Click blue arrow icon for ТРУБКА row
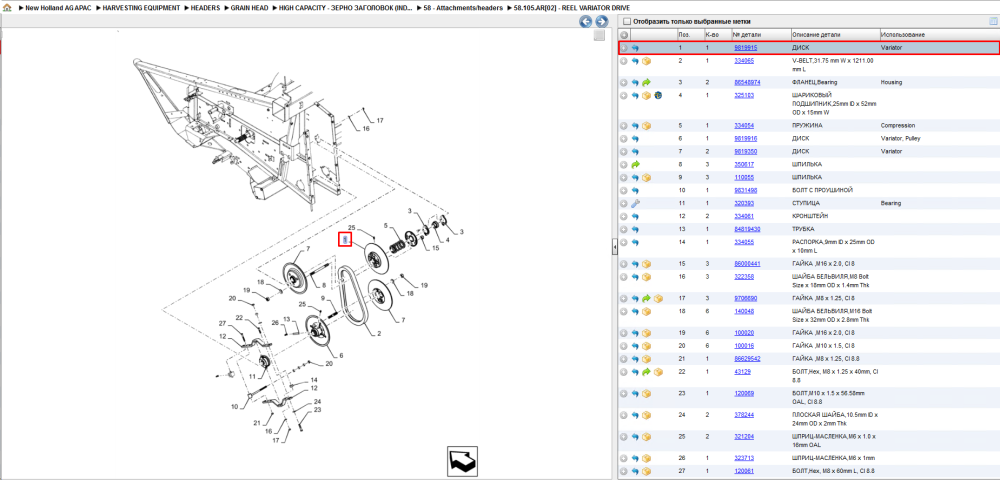Screen dimensions: 1000x480 coord(635,229)
